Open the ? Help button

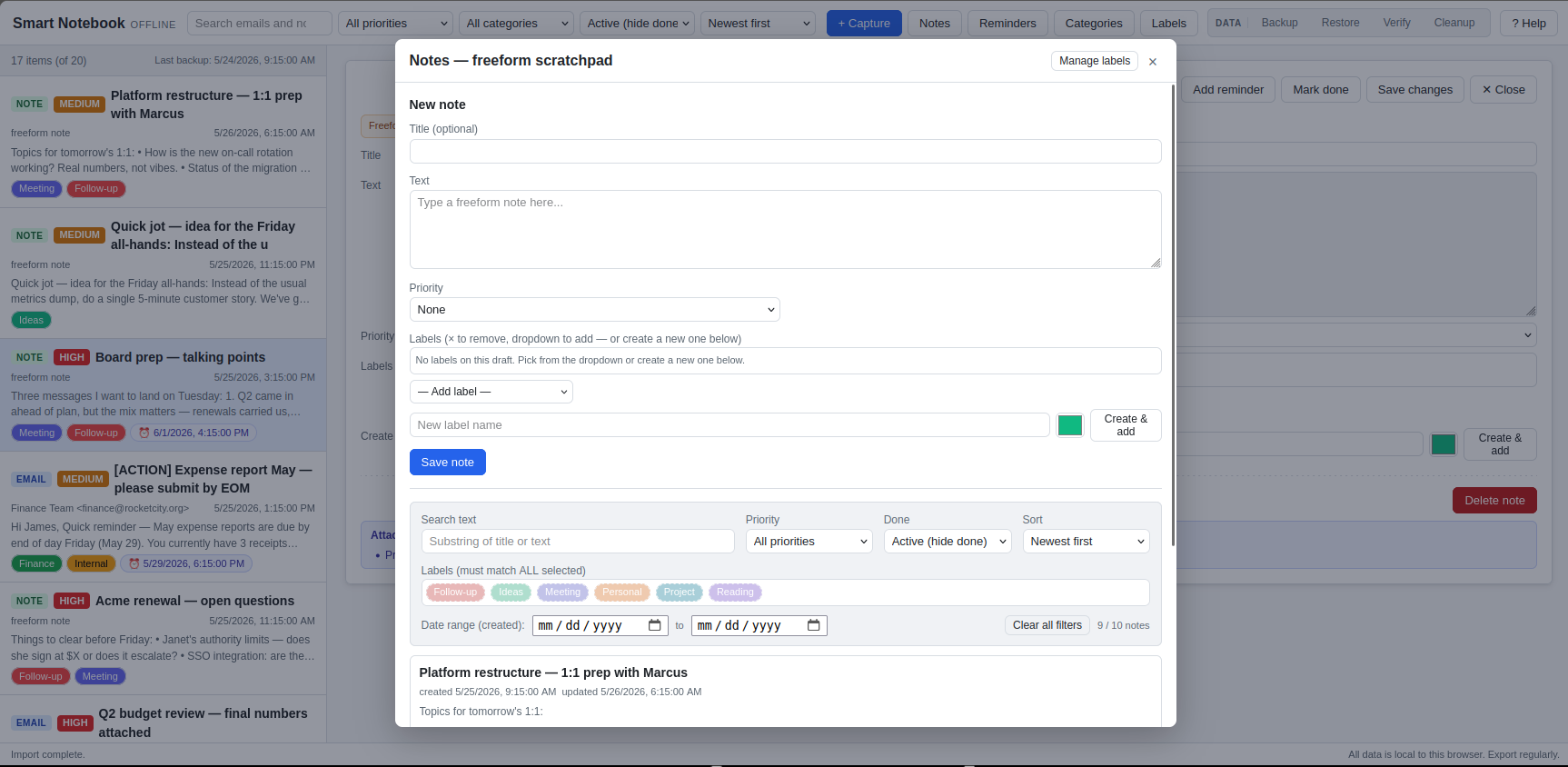(x=1528, y=24)
